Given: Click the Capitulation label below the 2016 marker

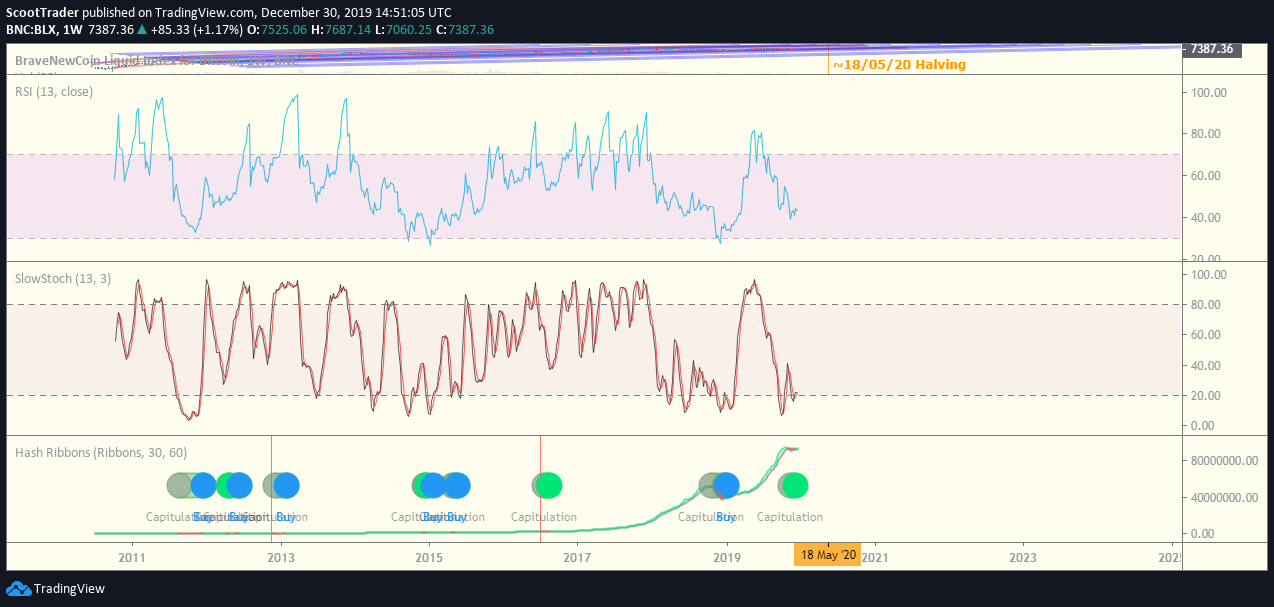Looking at the screenshot, I should pyautogui.click(x=544, y=517).
